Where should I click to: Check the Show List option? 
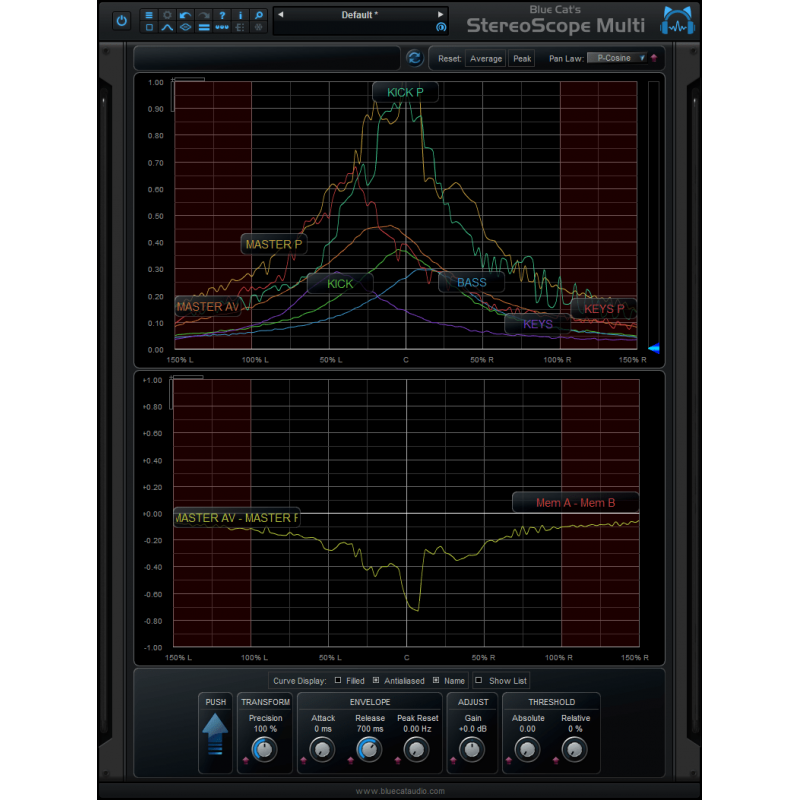[479, 681]
